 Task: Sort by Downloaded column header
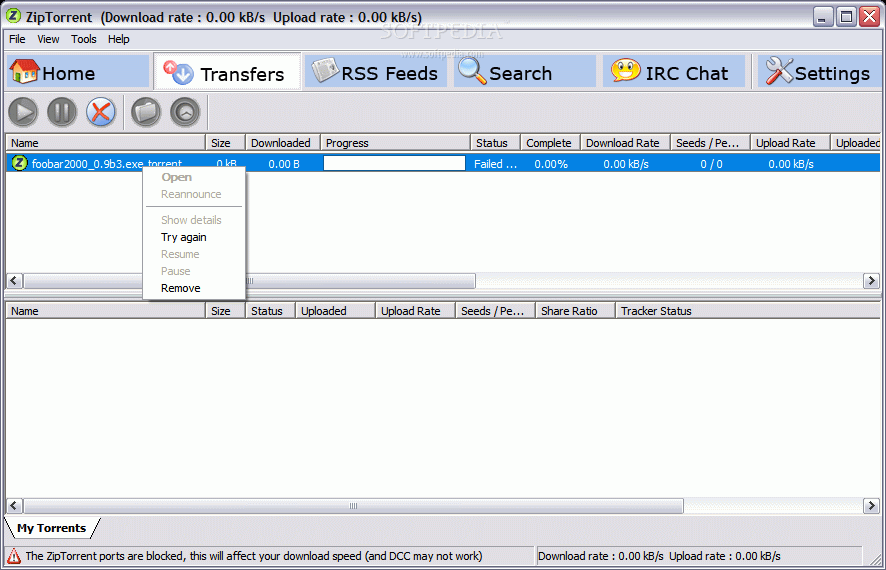(283, 143)
